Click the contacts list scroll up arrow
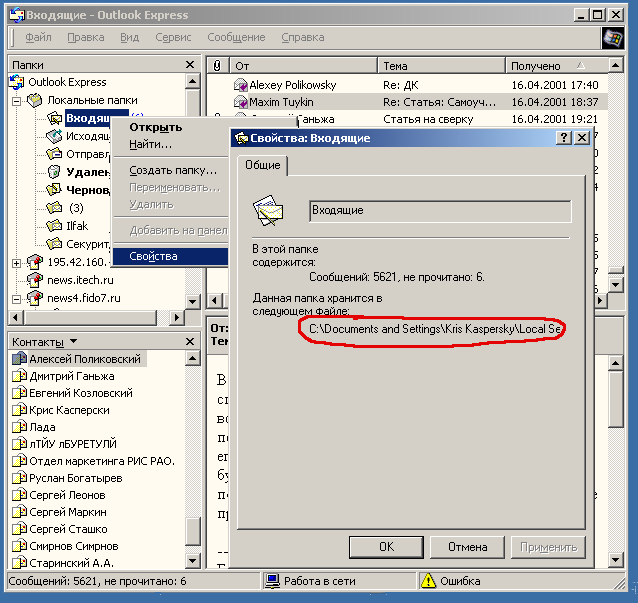Viewport: 638px width, 603px height. 192,359
